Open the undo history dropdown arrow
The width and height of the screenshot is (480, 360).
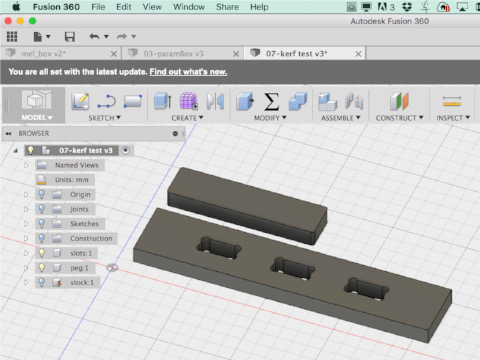[x=106, y=36]
